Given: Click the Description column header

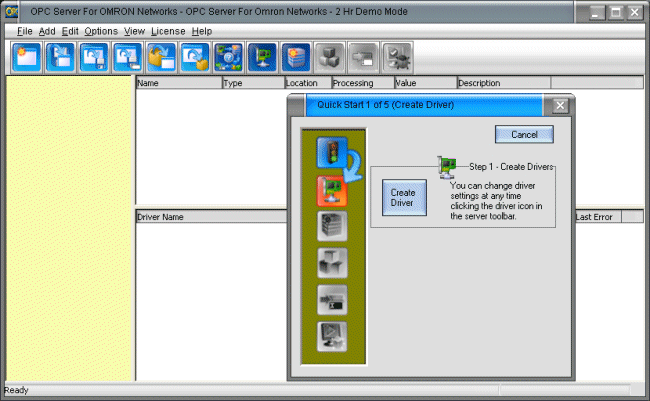Looking at the screenshot, I should (x=504, y=83).
